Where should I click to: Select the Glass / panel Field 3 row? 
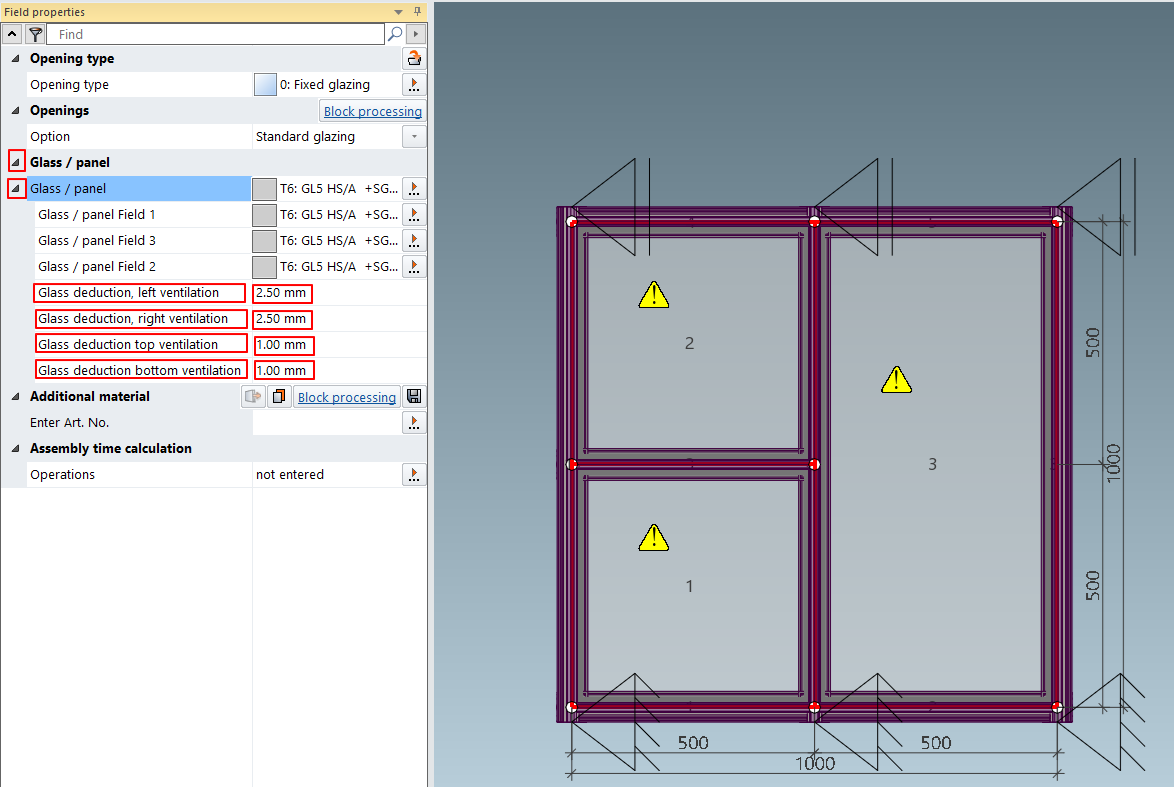(x=97, y=241)
